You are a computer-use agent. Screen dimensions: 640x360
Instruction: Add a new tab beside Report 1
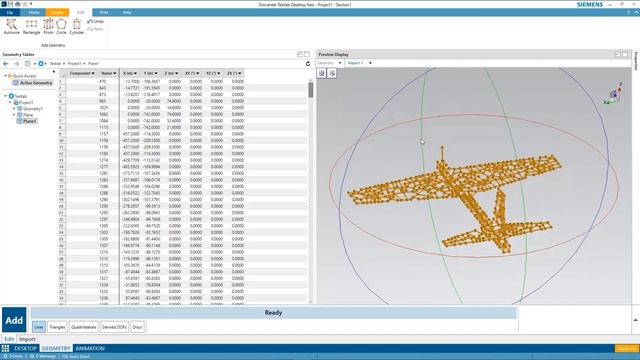pyautogui.click(x=370, y=63)
